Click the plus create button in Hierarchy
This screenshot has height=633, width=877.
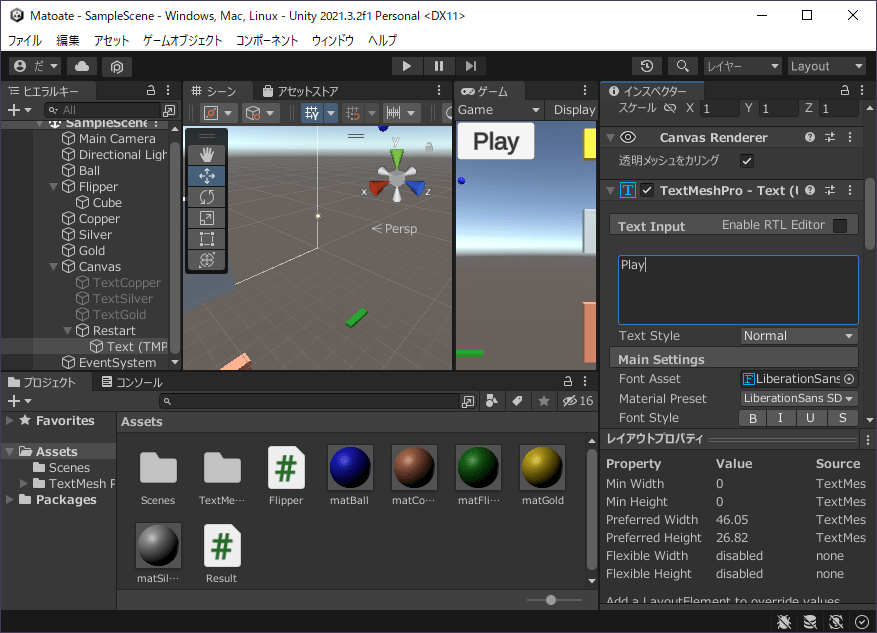click(20, 110)
